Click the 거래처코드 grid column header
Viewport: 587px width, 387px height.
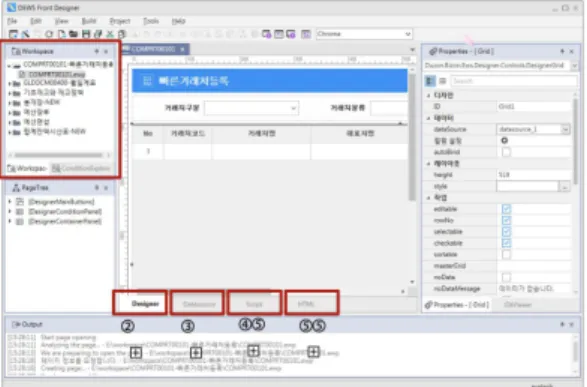(188, 134)
